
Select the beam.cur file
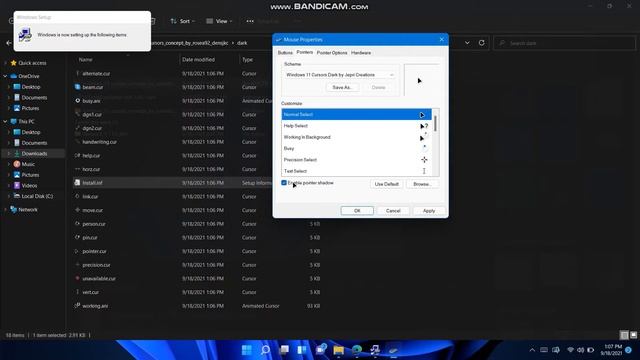coord(93,87)
